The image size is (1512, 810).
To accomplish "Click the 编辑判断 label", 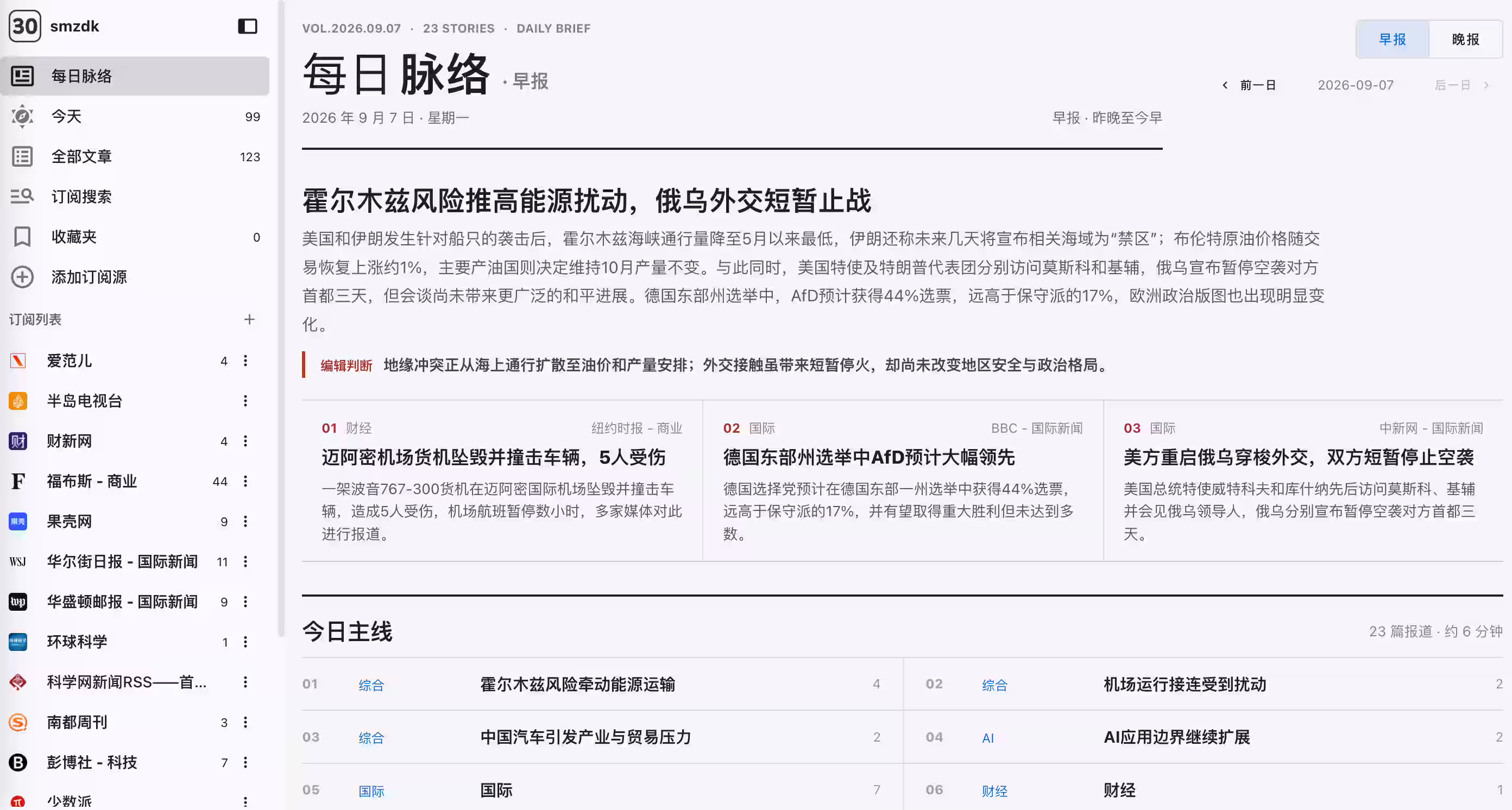I will (346, 366).
